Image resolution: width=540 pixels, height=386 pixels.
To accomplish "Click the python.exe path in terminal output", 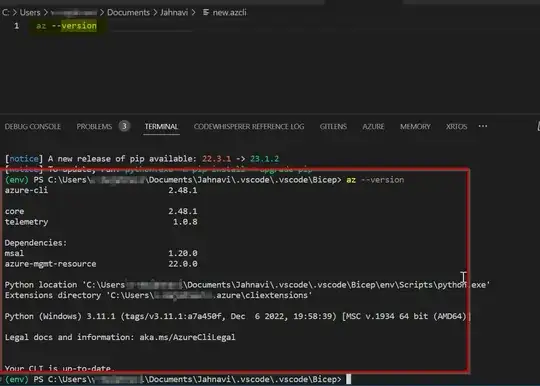I will point(286,285).
